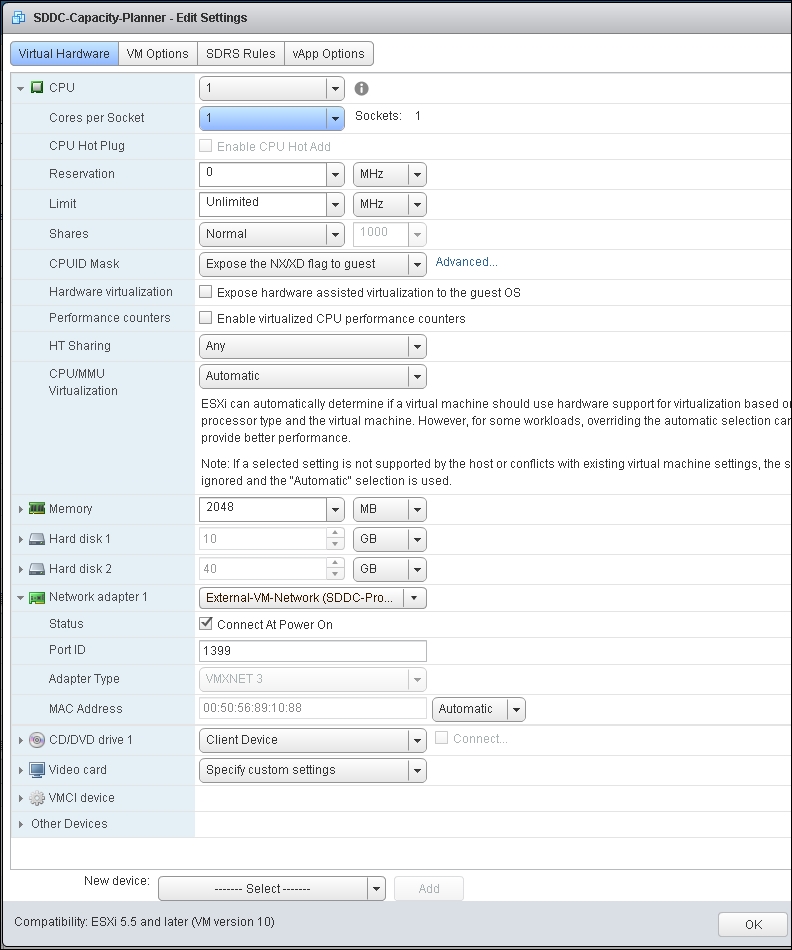Switch to Virtual Hardware tab
The image size is (792, 950).
(64, 53)
